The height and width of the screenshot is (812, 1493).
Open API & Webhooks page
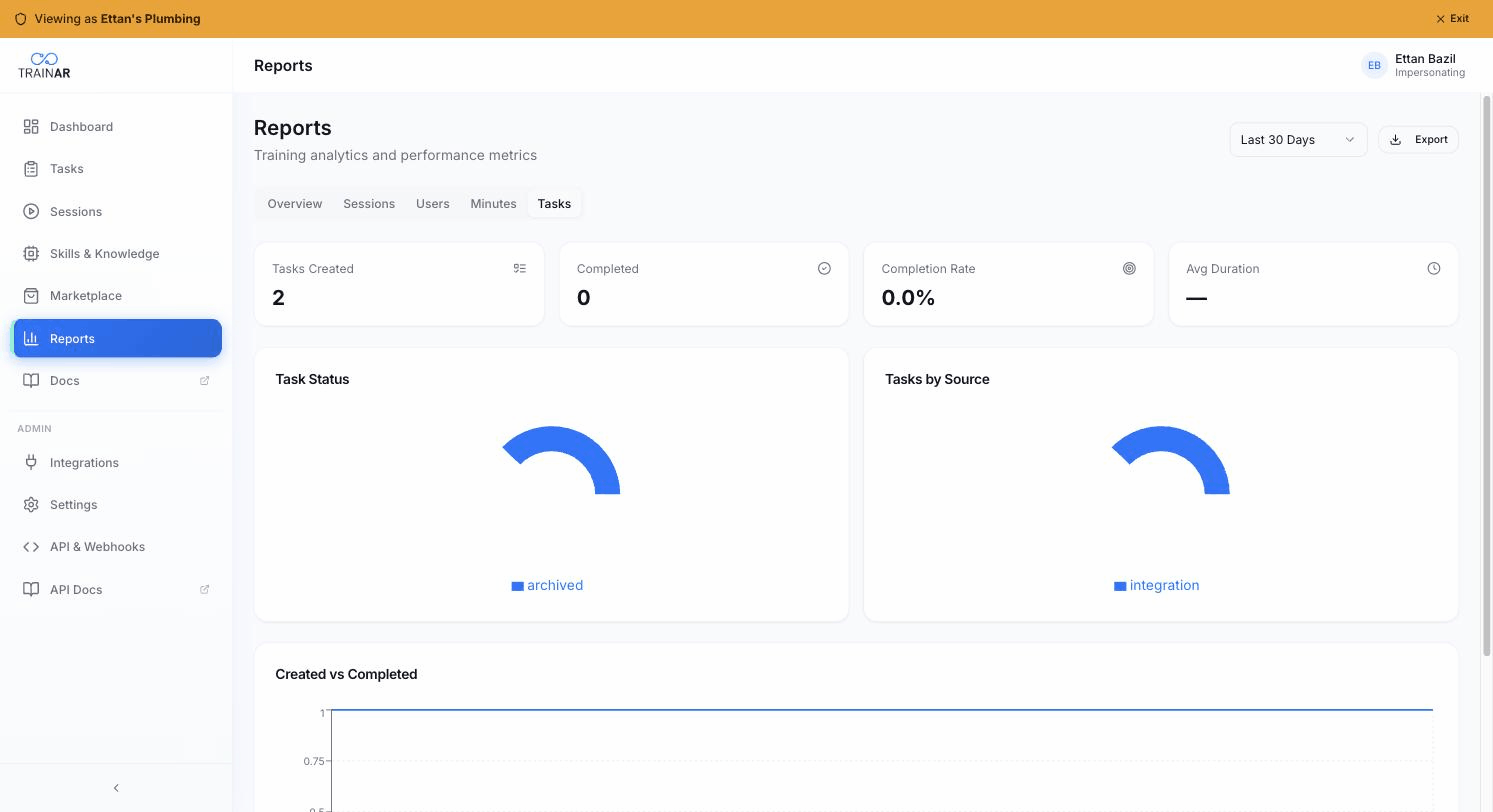pos(117,547)
